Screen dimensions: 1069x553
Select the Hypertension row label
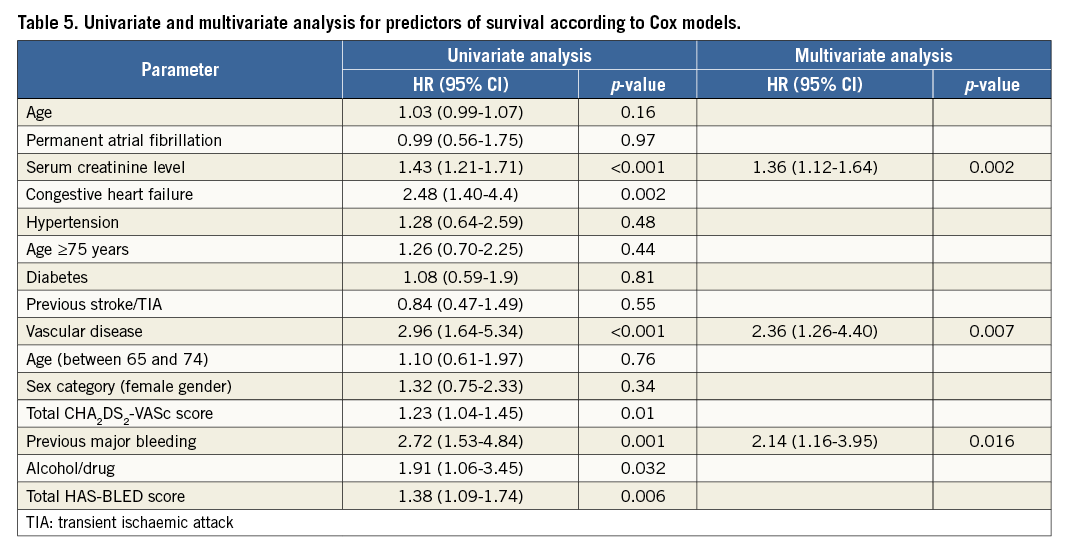point(72,222)
